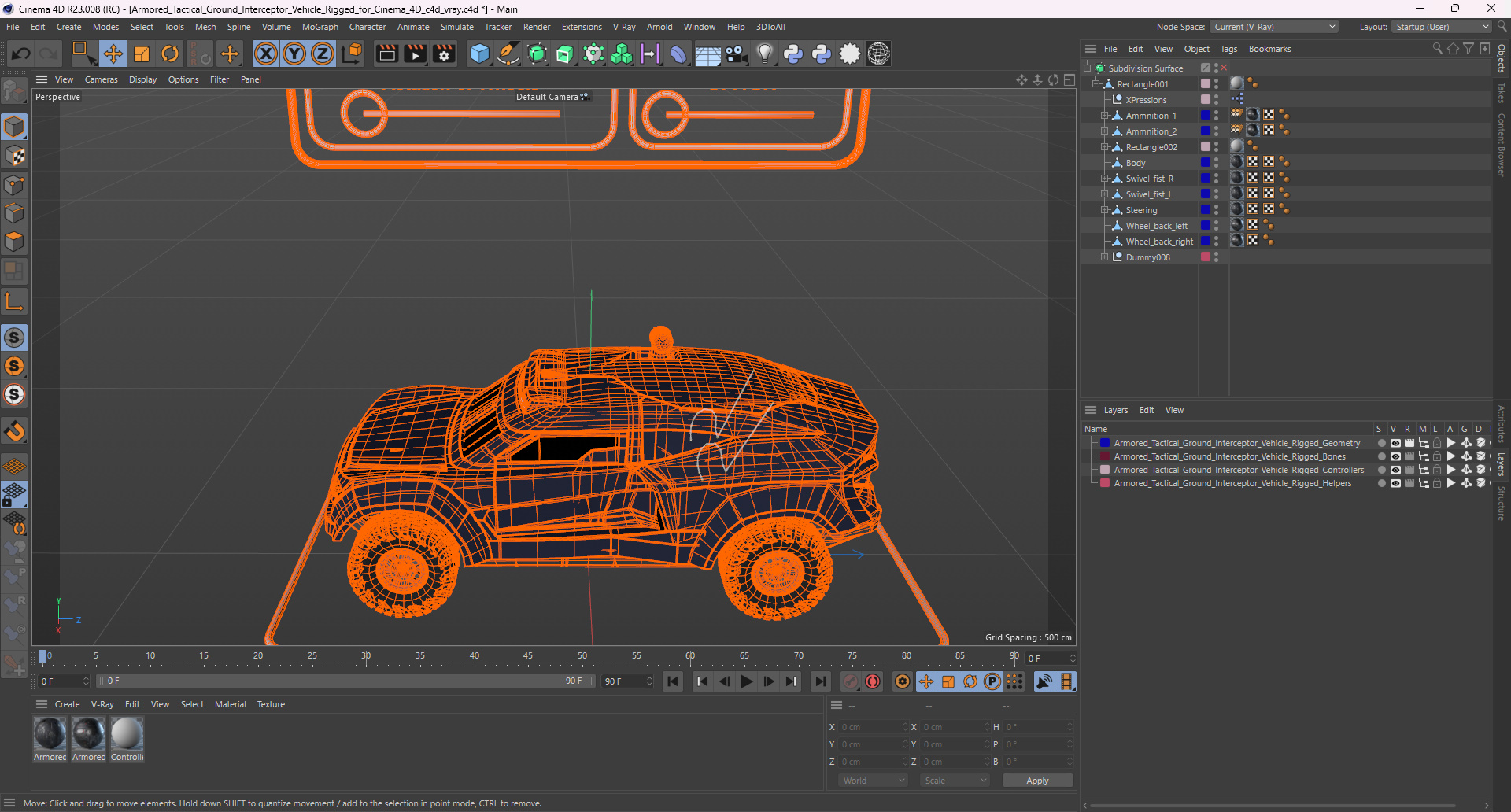The height and width of the screenshot is (812, 1511).
Task: Open Material manager Texture menu
Action: [x=271, y=704]
